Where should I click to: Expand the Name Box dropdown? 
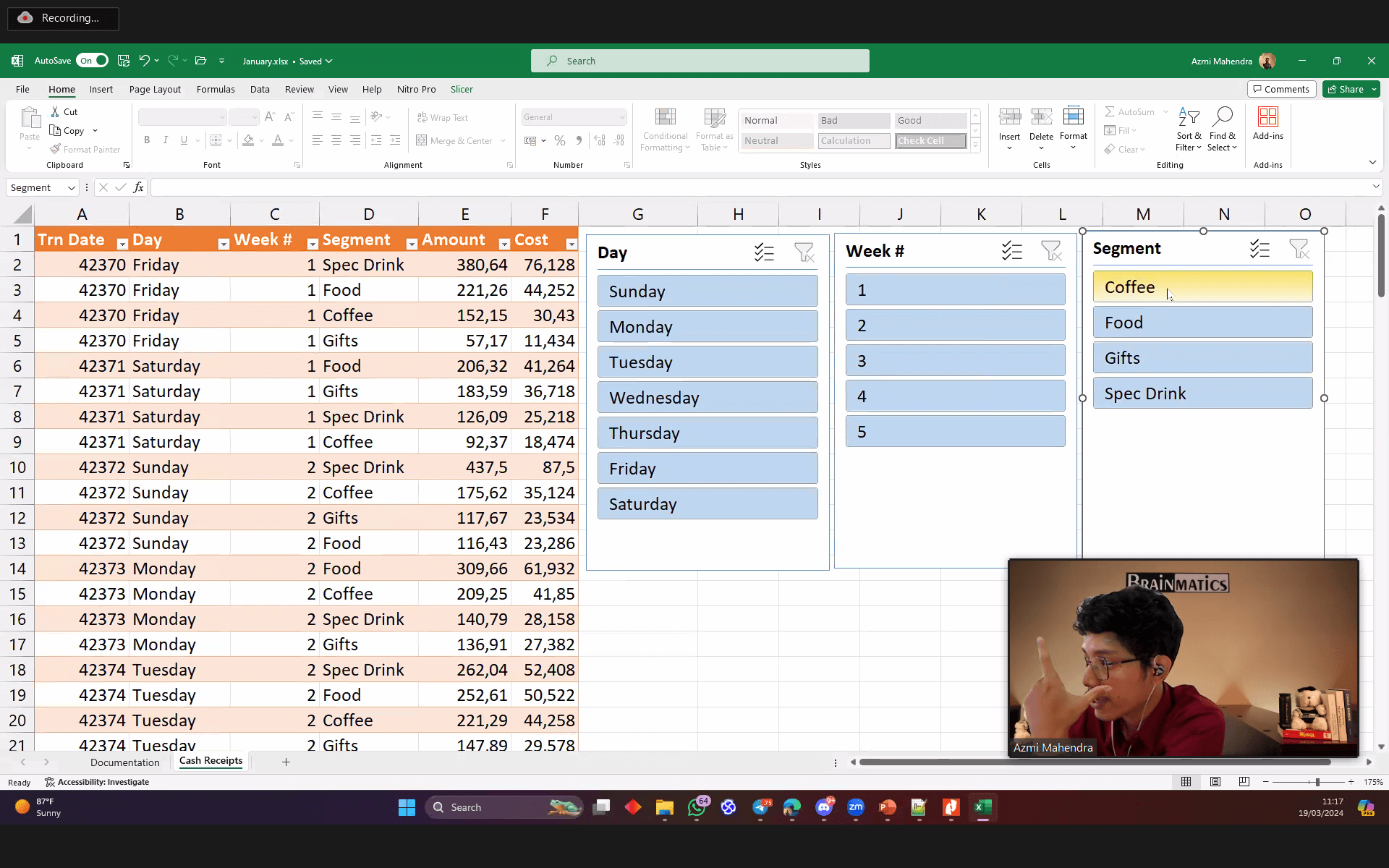[x=71, y=188]
